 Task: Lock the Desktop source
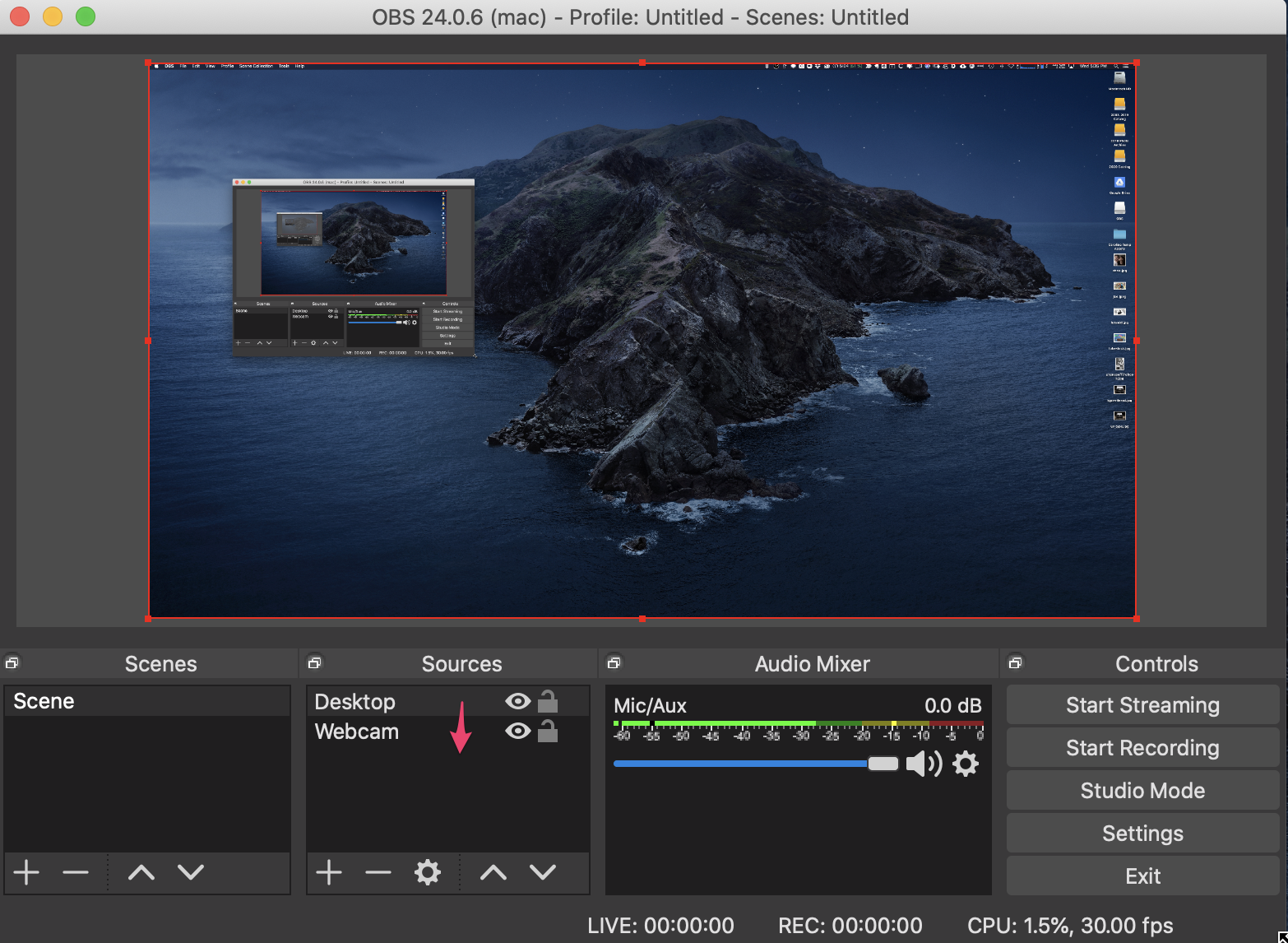(x=548, y=701)
